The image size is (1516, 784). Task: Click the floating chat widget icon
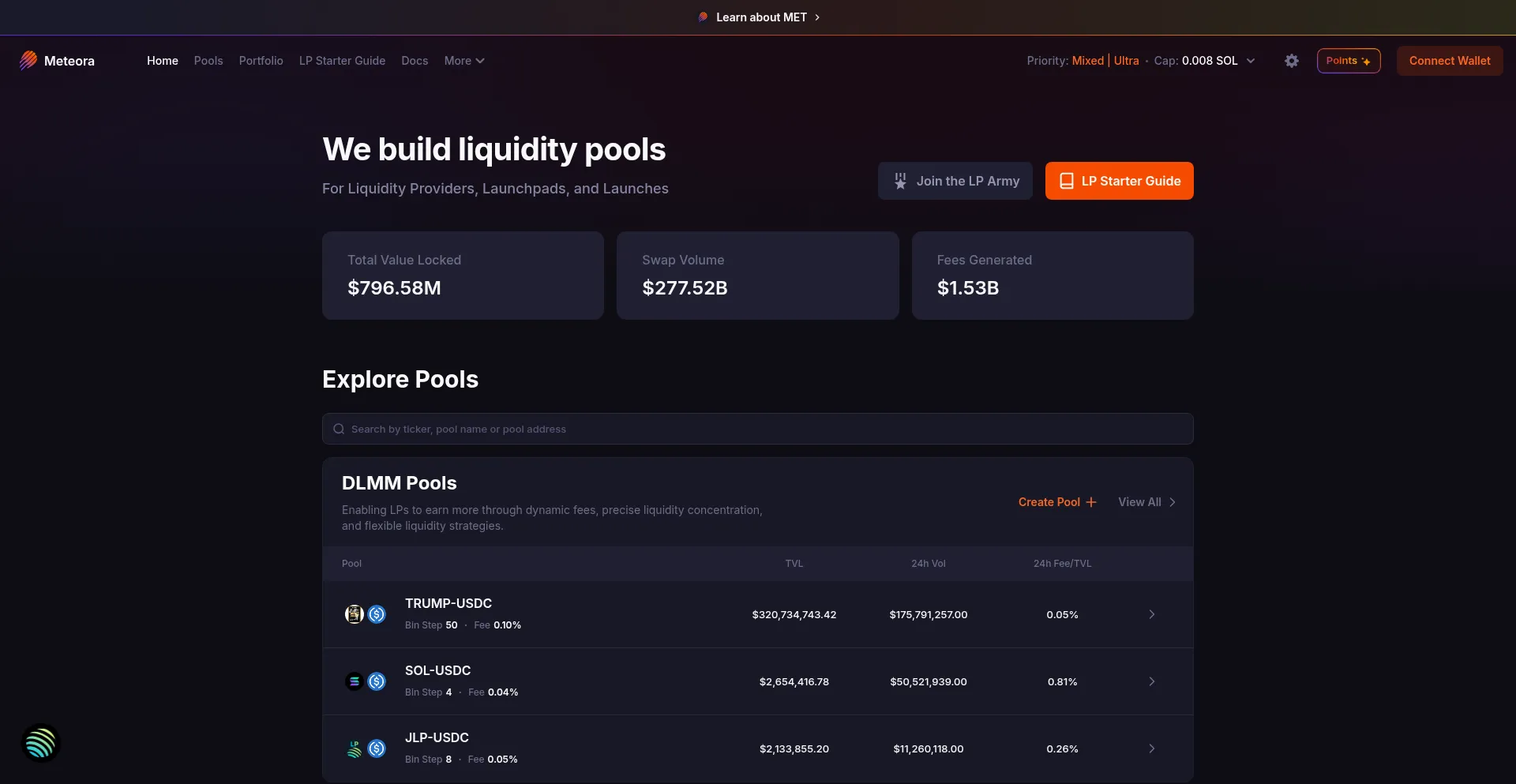click(x=40, y=743)
